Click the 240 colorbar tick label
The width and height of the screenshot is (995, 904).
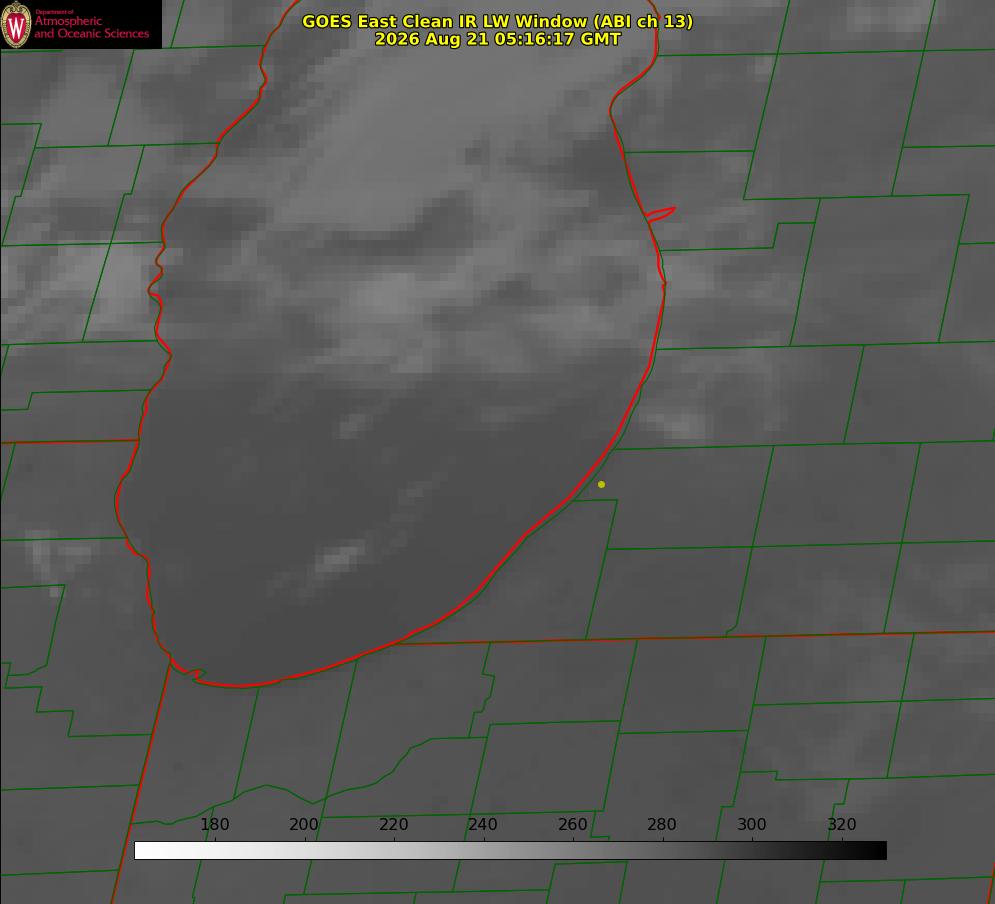pos(483,824)
